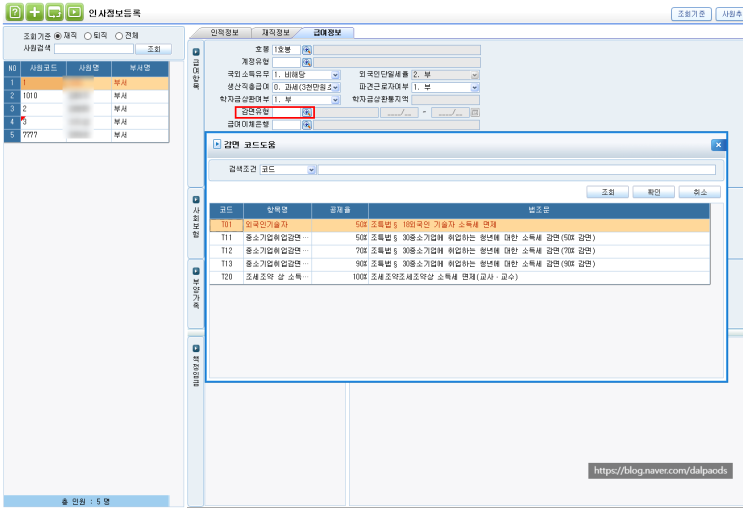Click the 부서명 column header
Viewport: 743px width, 510px height.
(140, 69)
